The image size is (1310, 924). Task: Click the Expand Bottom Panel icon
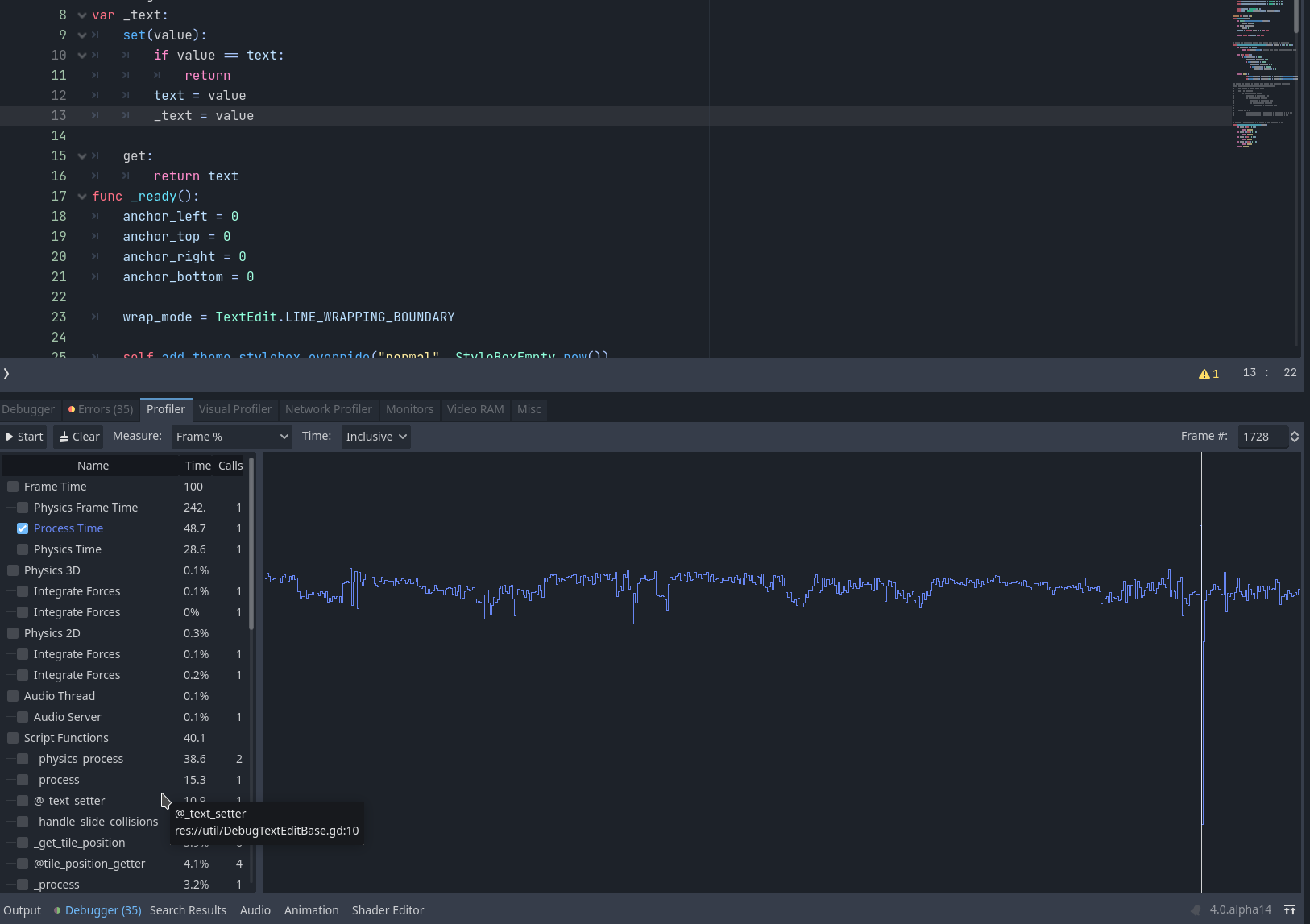tap(1290, 909)
